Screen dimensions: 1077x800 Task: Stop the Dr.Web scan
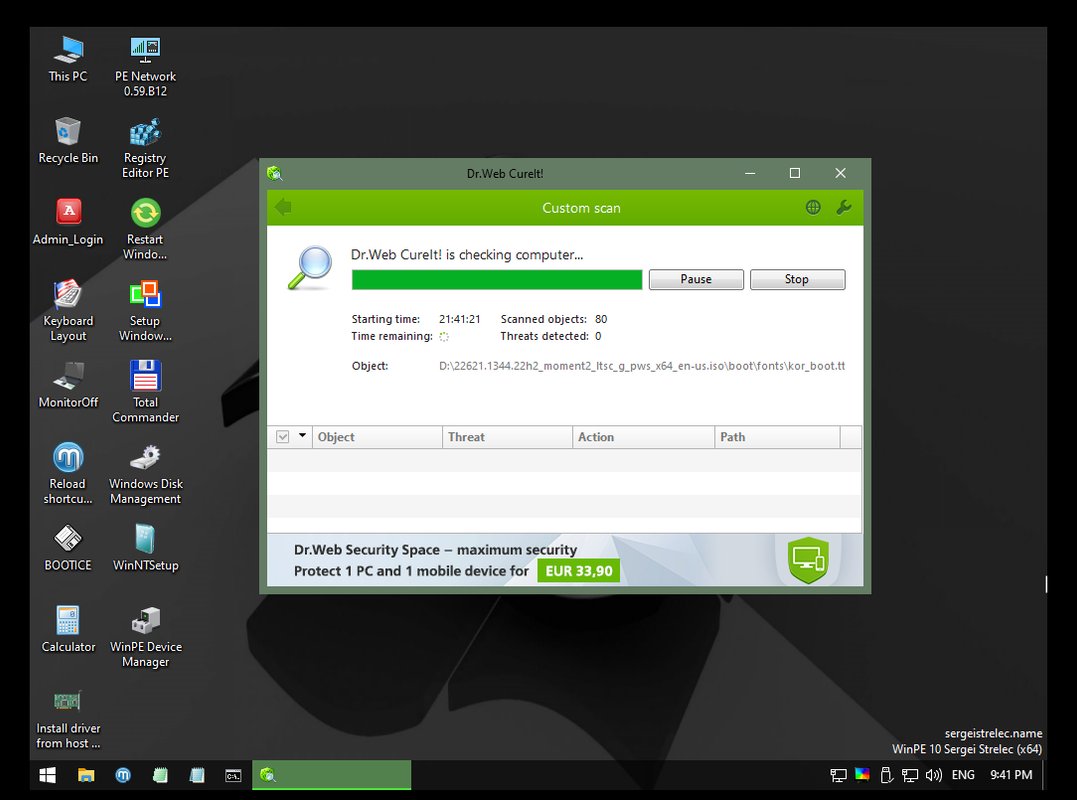coord(797,279)
